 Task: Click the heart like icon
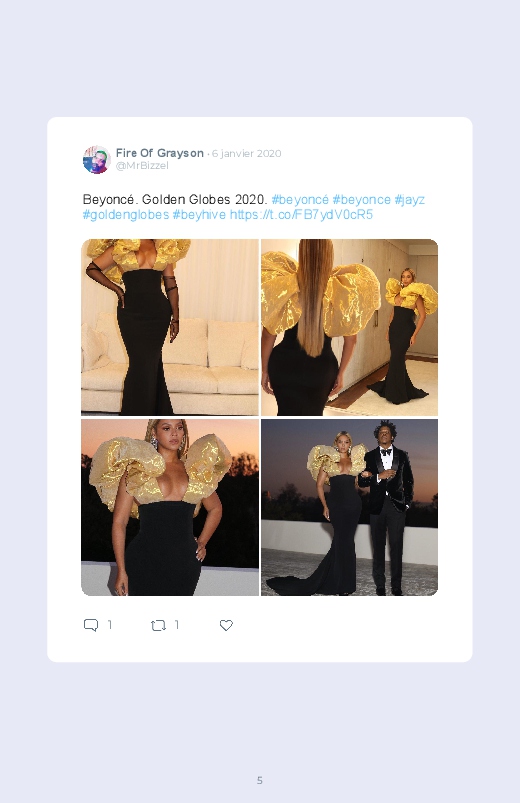coord(226,625)
